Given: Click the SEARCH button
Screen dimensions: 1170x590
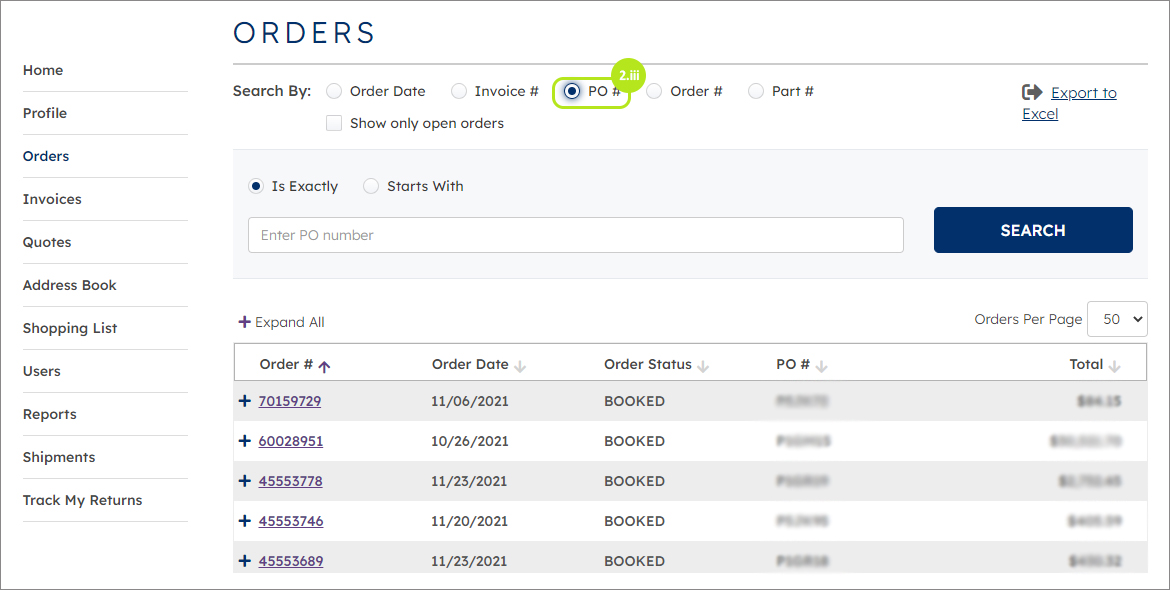Looking at the screenshot, I should (x=1033, y=230).
